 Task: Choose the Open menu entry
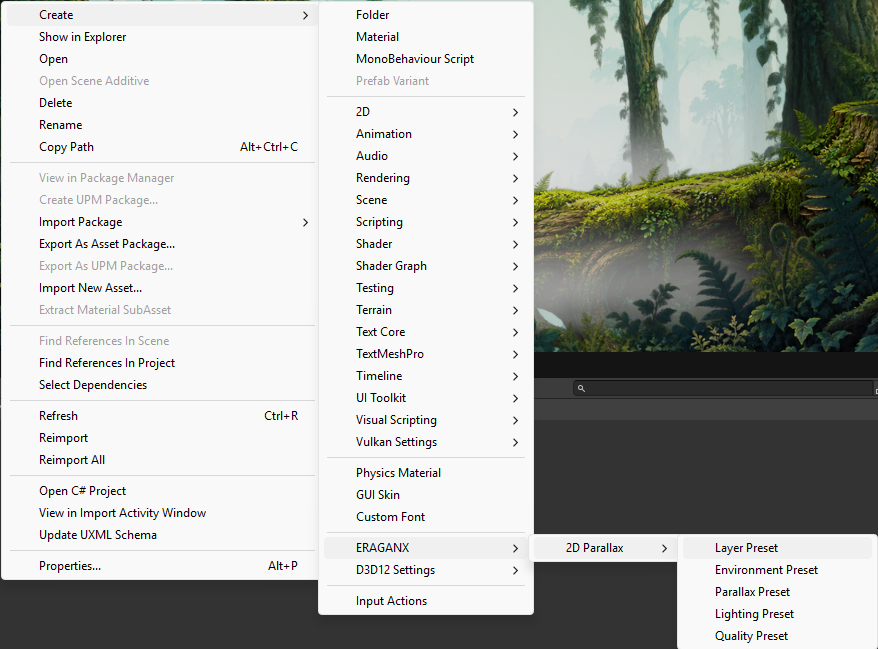pos(162,59)
